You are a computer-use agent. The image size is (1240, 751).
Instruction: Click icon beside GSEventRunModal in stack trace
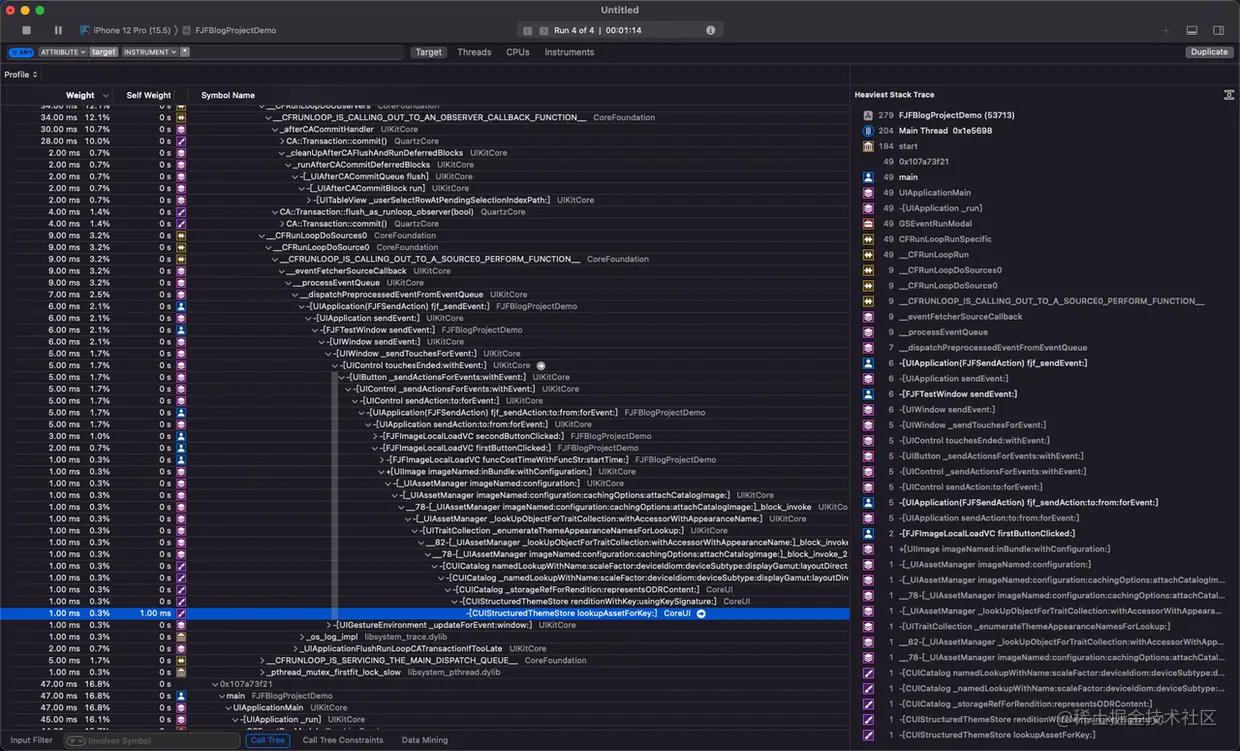point(868,223)
